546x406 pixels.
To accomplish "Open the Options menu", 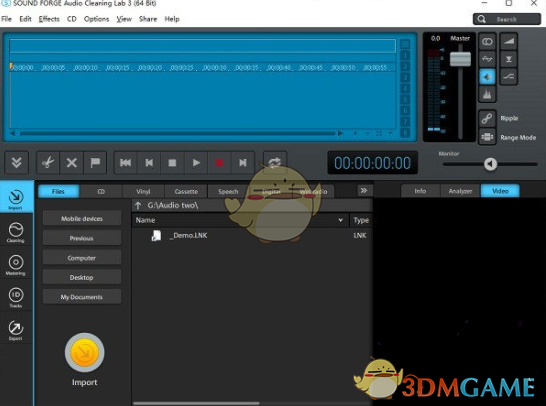I will 96,19.
